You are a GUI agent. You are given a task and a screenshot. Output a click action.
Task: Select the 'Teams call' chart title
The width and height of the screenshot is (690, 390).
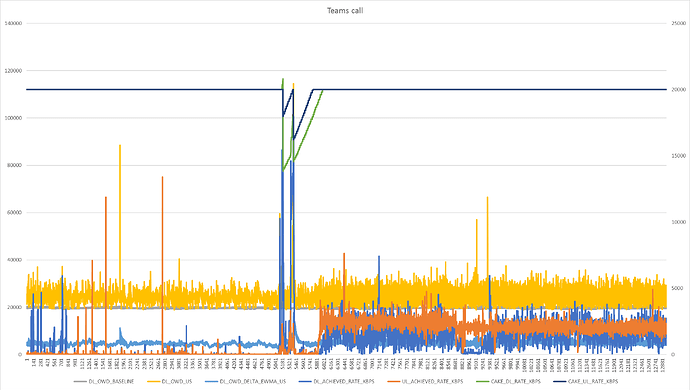pos(345,11)
